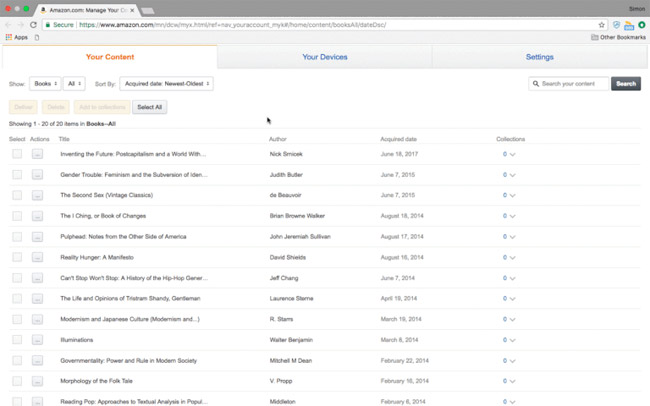Click the Simon profile button
Image resolution: width=650 pixels, height=406 pixels.
point(637,9)
